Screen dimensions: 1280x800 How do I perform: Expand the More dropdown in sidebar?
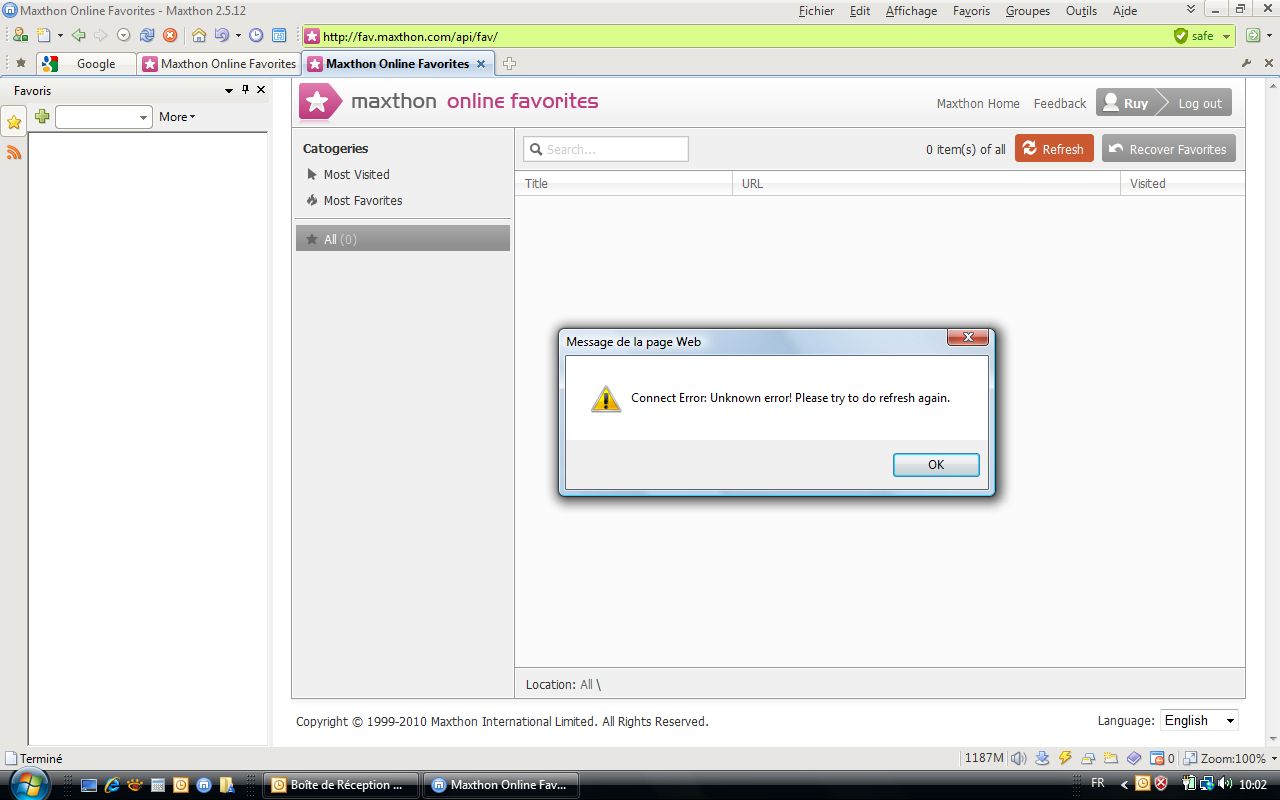point(177,117)
